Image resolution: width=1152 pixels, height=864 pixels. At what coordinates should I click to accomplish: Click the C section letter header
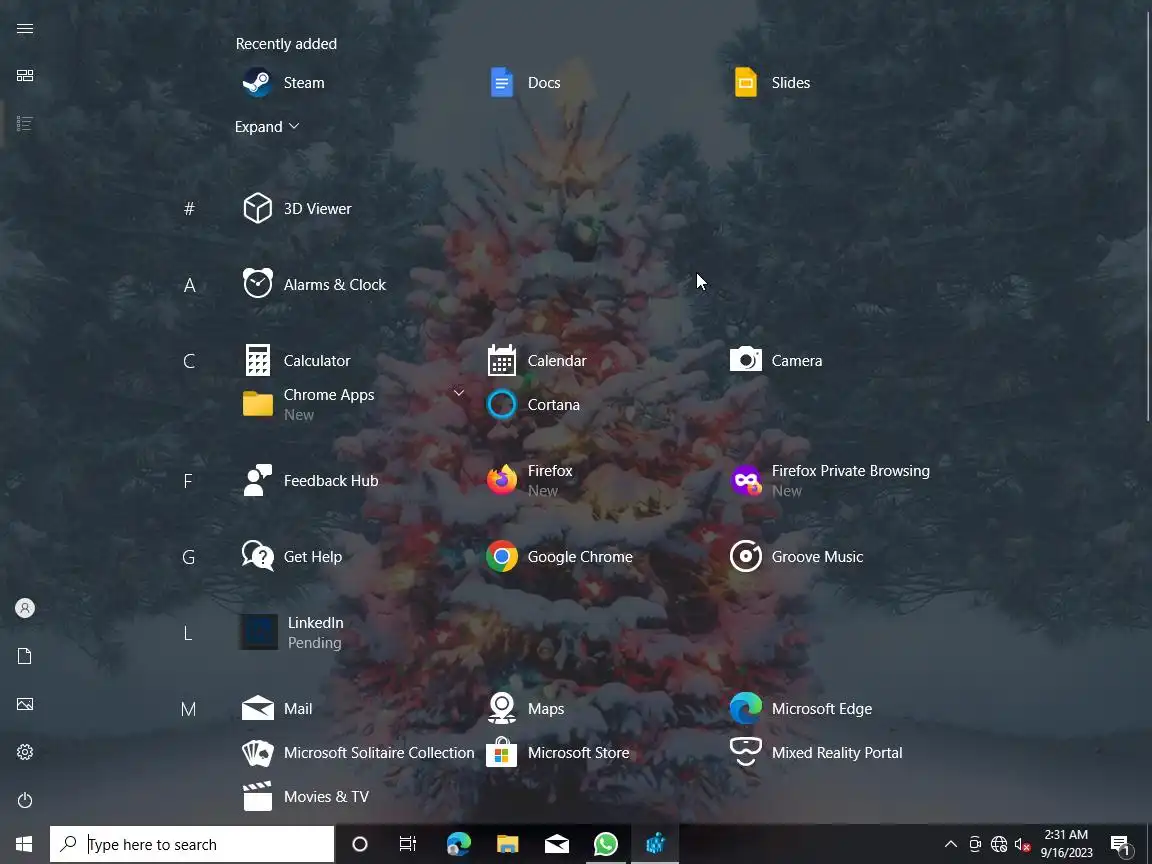pyautogui.click(x=189, y=361)
